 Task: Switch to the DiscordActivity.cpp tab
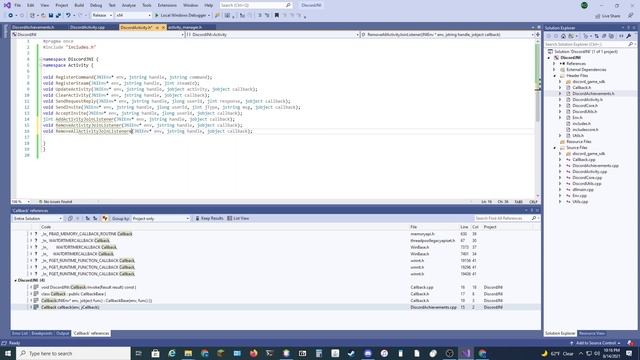(87, 27)
